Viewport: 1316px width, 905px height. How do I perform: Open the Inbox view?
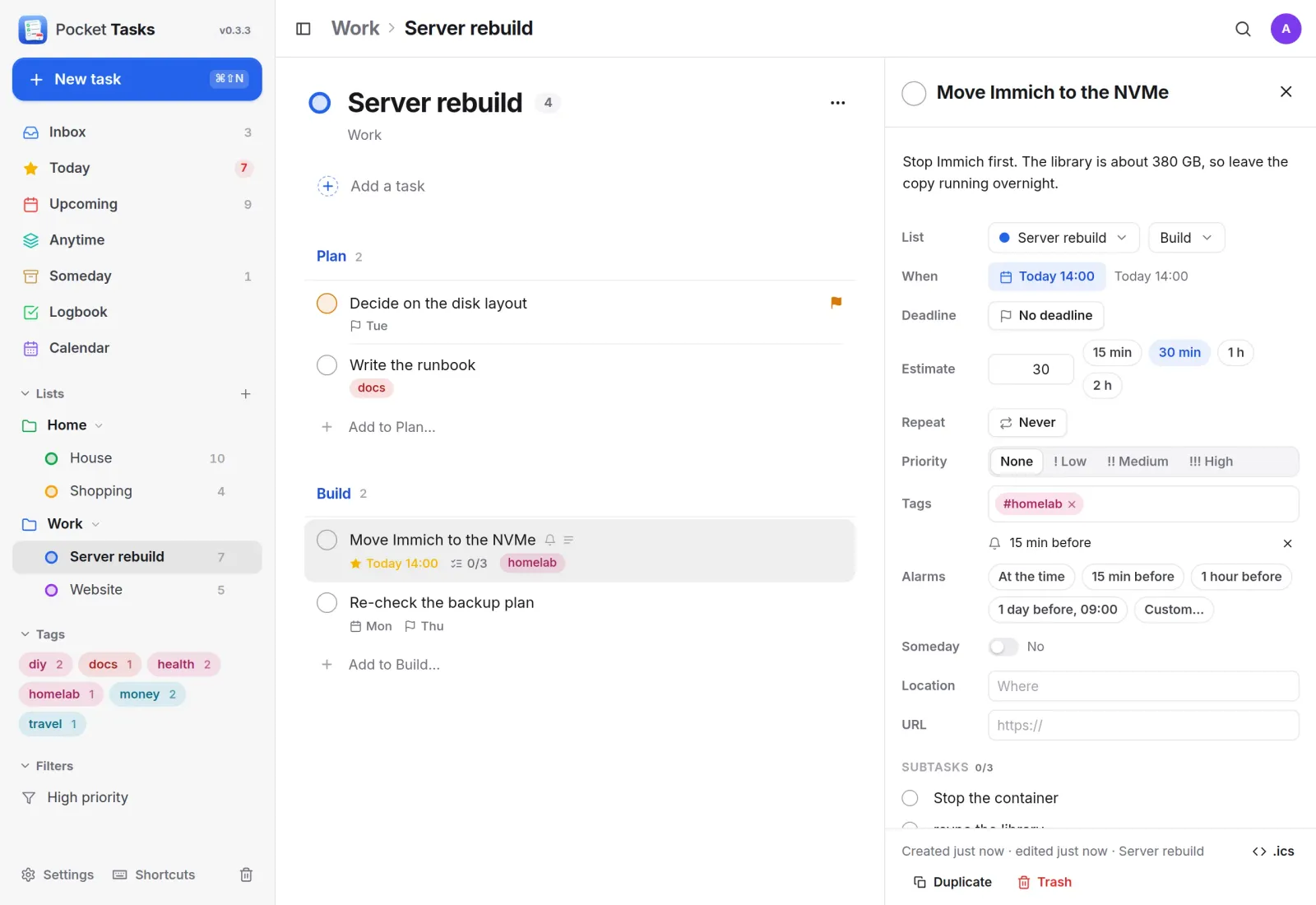[x=137, y=132]
